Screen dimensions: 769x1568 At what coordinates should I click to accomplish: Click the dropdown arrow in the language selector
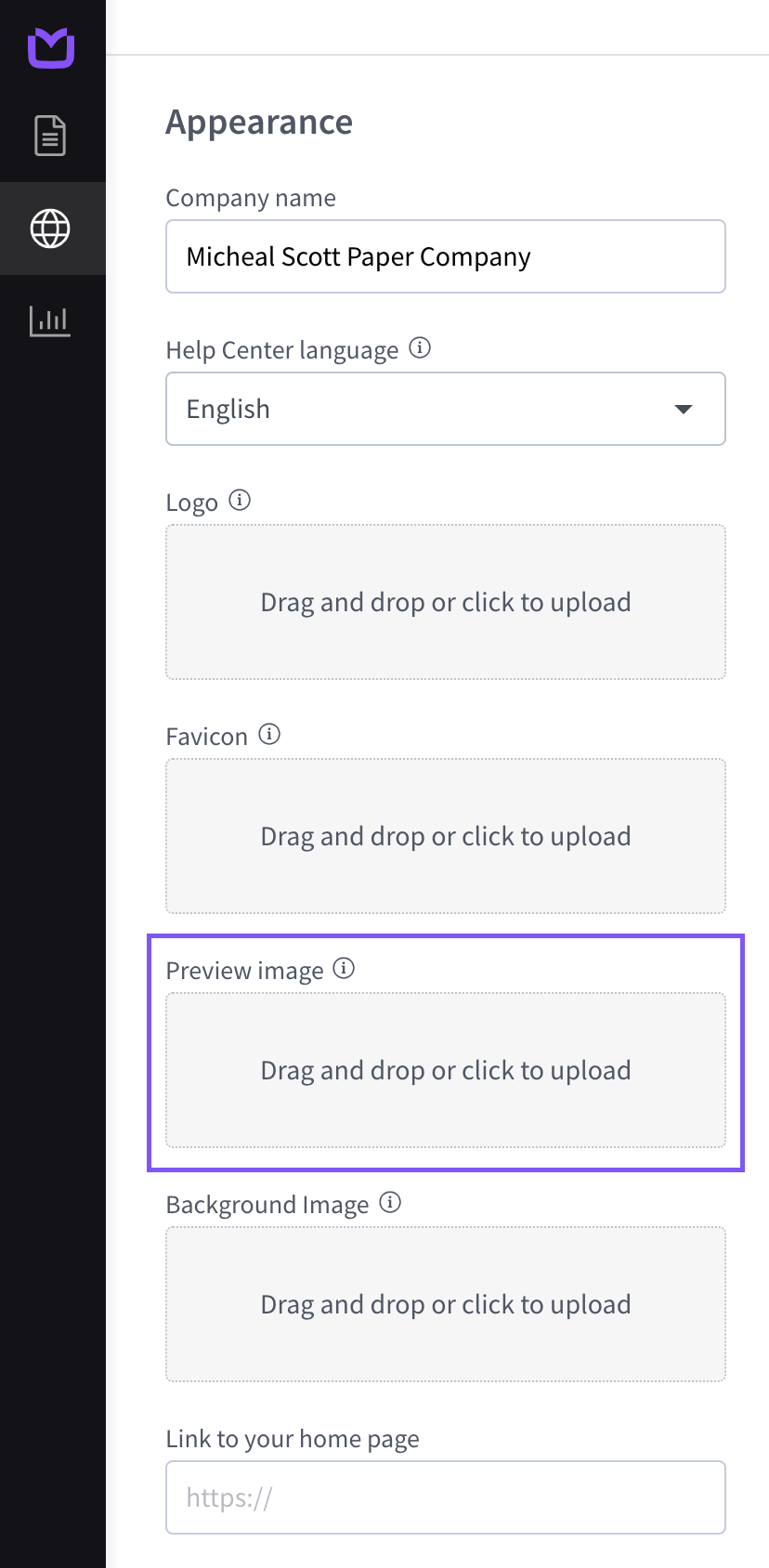click(684, 410)
